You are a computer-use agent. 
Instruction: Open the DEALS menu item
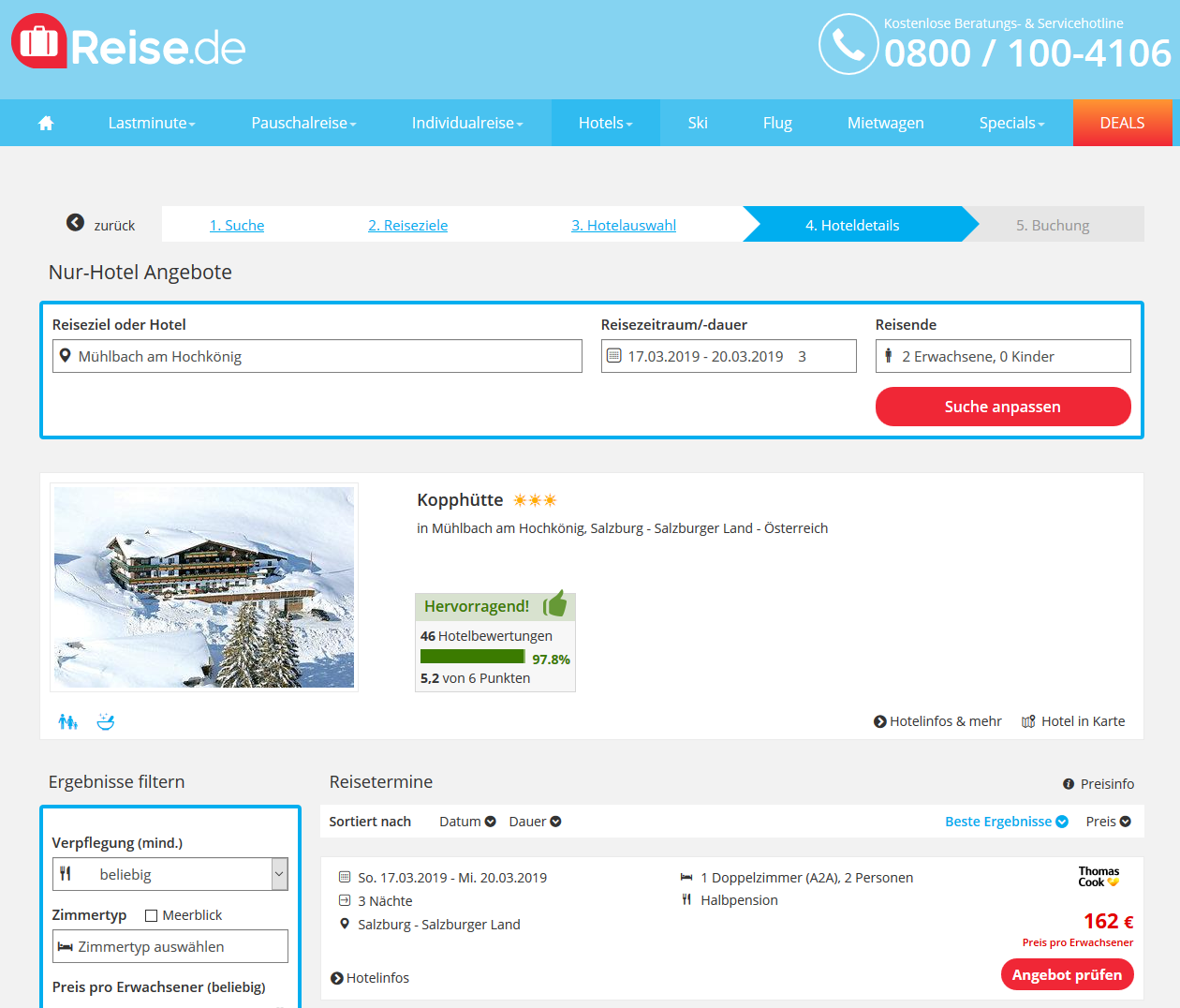(1122, 123)
